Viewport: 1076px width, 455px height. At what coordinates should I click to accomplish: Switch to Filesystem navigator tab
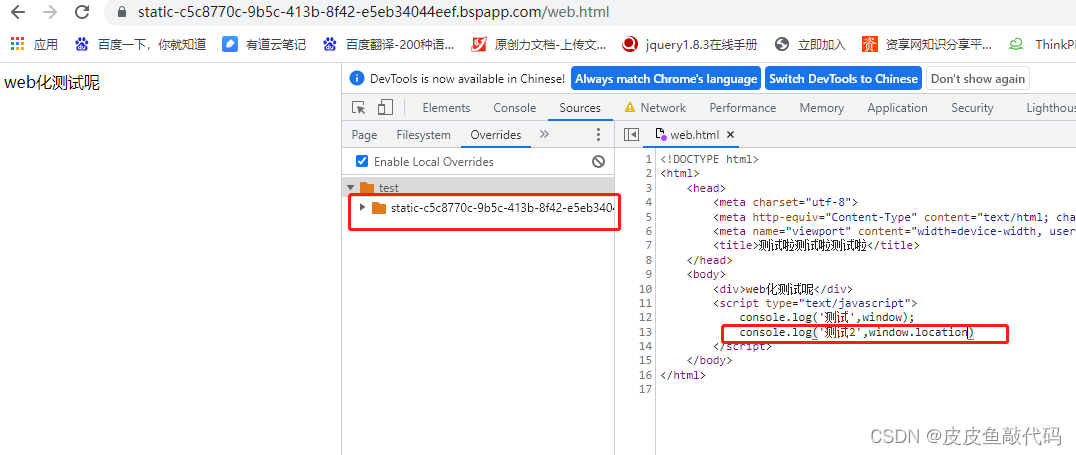[x=423, y=135]
